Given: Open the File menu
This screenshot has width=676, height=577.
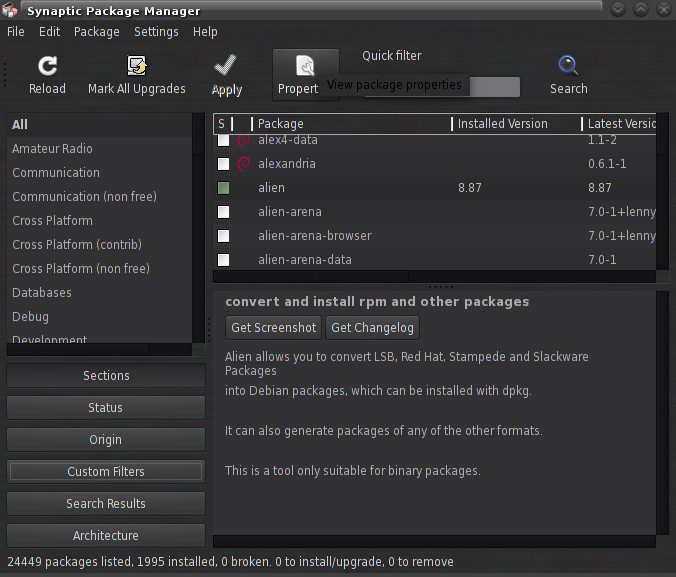Looking at the screenshot, I should pyautogui.click(x=16, y=31).
